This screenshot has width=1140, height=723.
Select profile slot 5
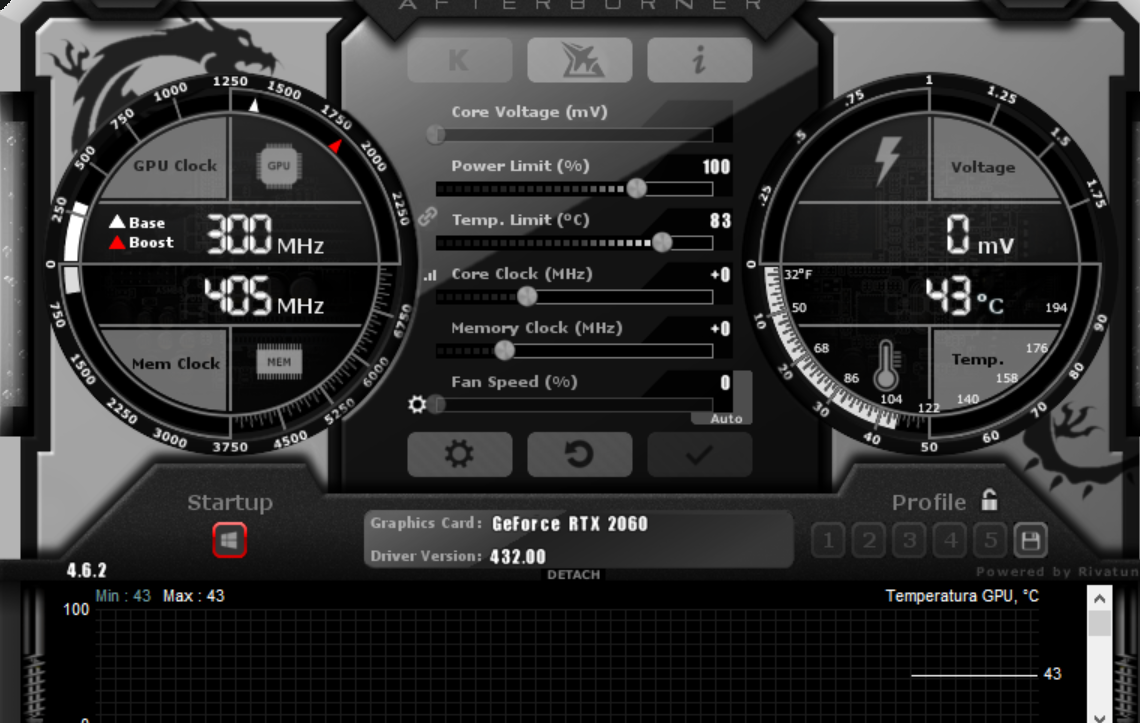(x=990, y=540)
